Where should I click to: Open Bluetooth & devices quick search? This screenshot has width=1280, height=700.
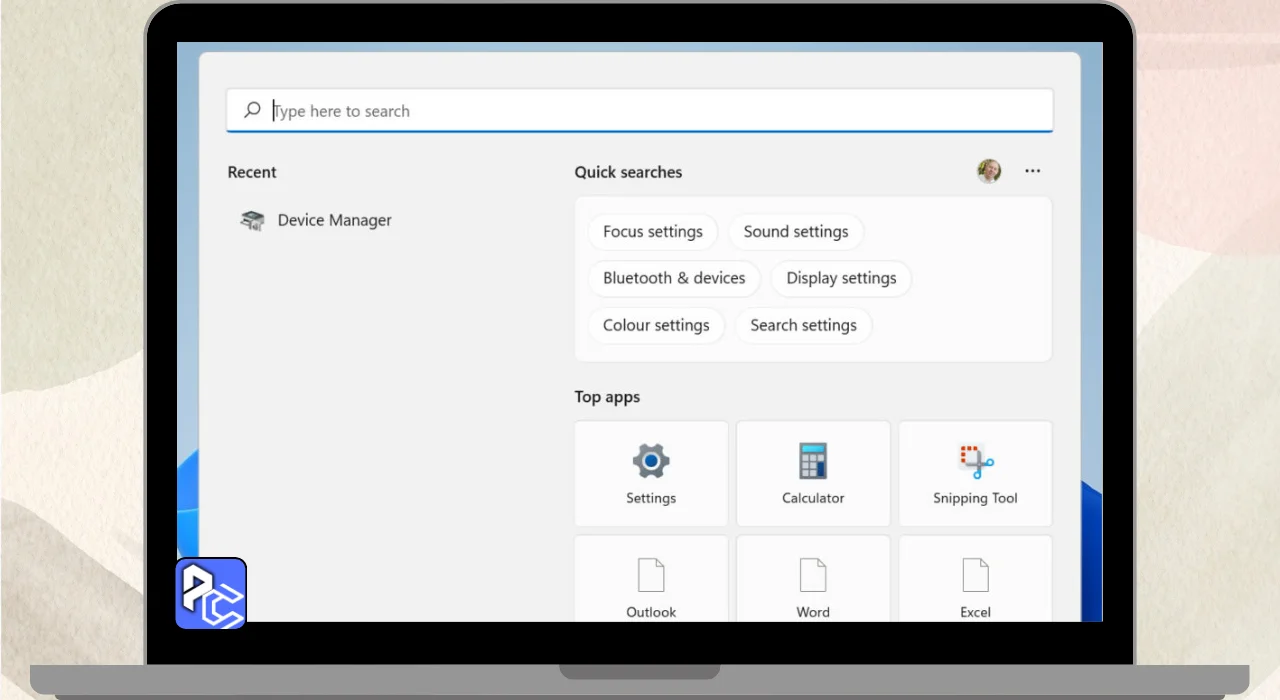tap(674, 278)
